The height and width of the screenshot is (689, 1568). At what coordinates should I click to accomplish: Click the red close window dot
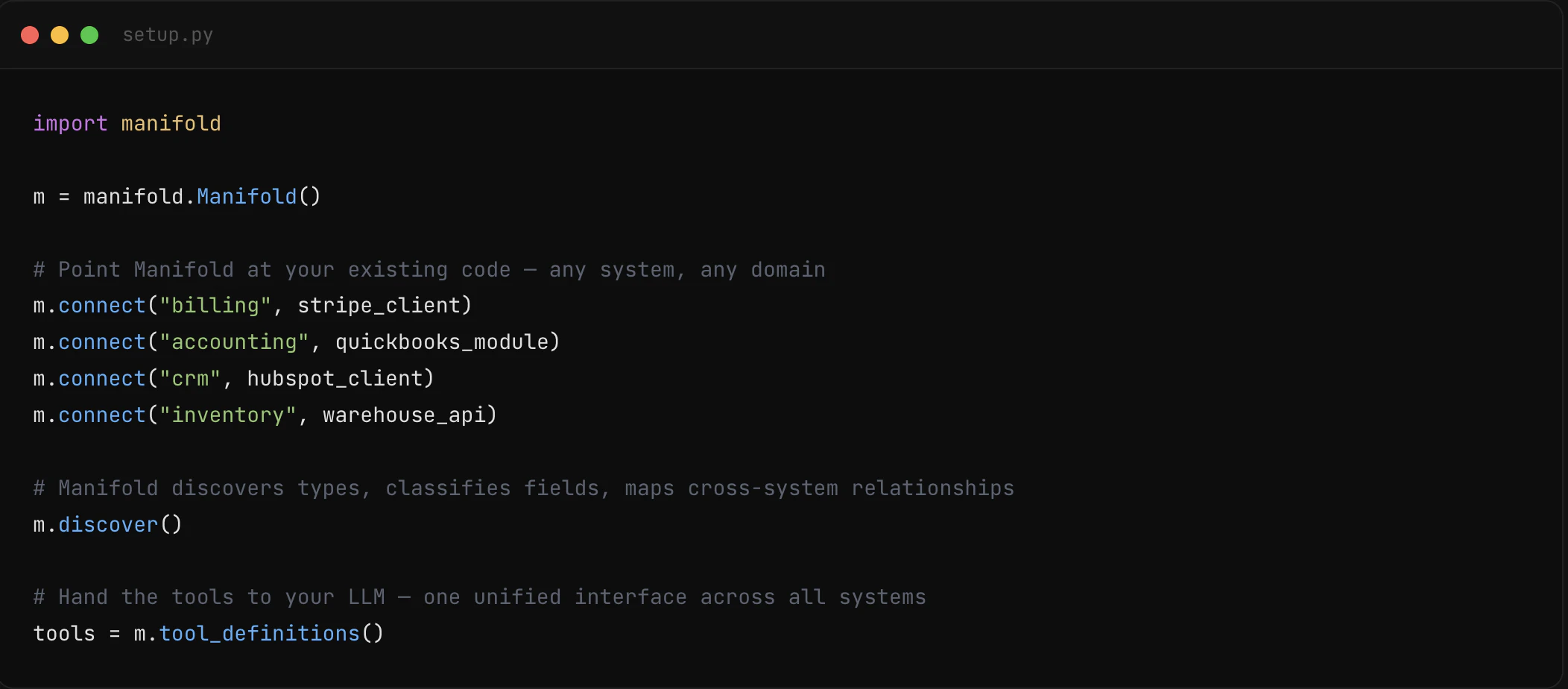pos(30,35)
